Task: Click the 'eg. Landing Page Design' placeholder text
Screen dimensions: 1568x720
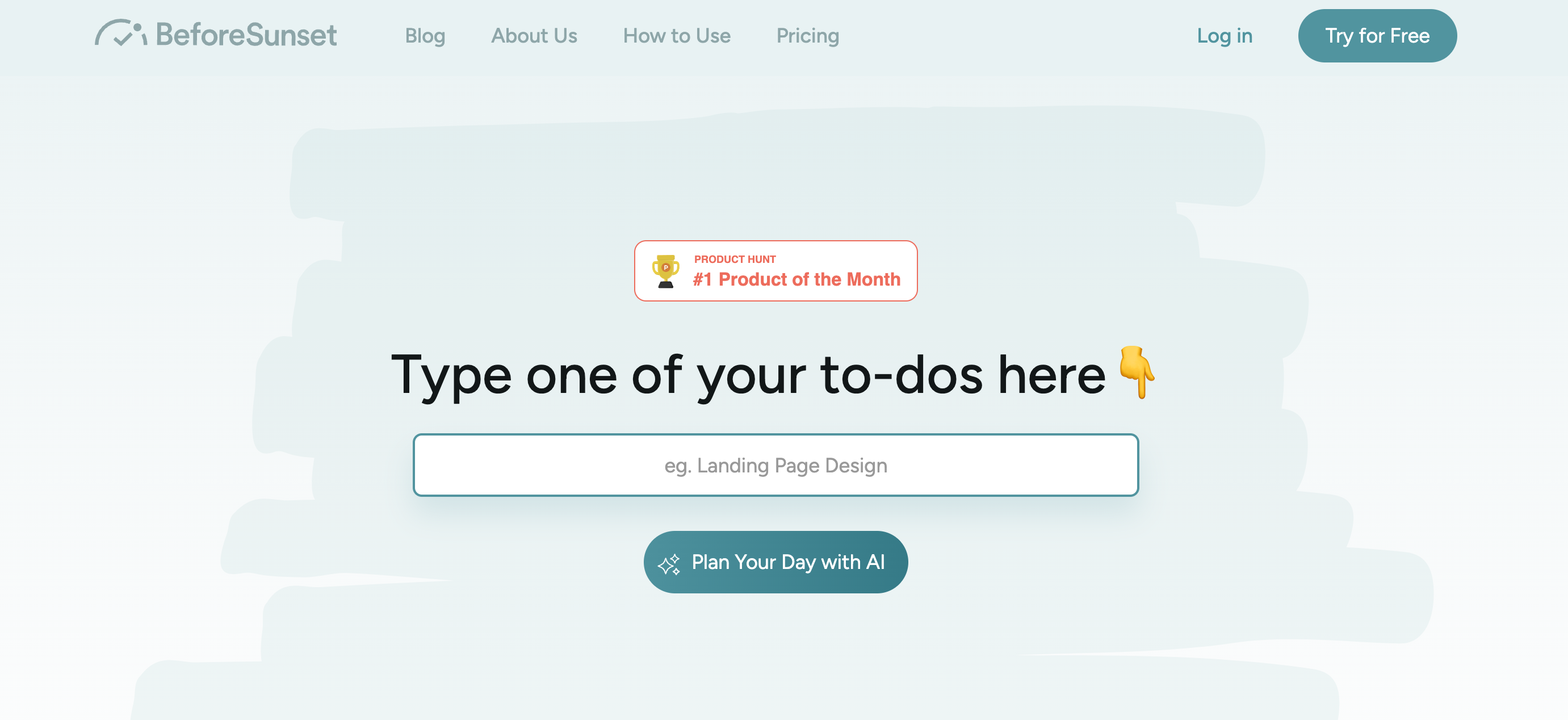Action: click(x=775, y=466)
